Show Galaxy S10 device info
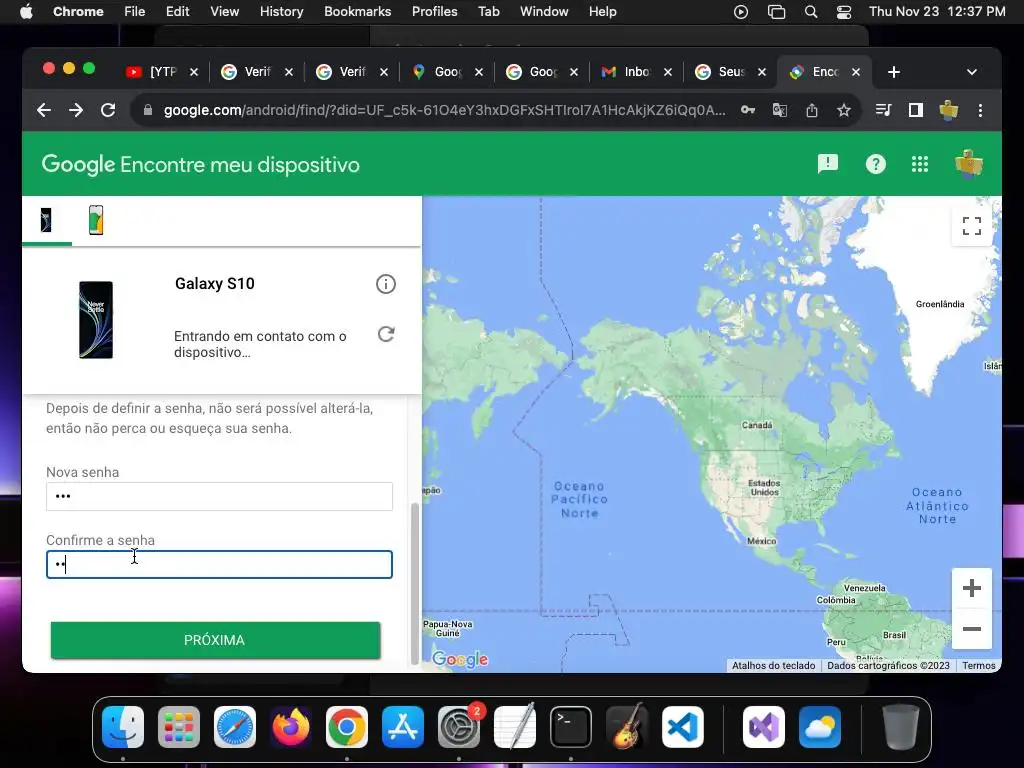Screen dimensions: 1024x768 (x=386, y=284)
